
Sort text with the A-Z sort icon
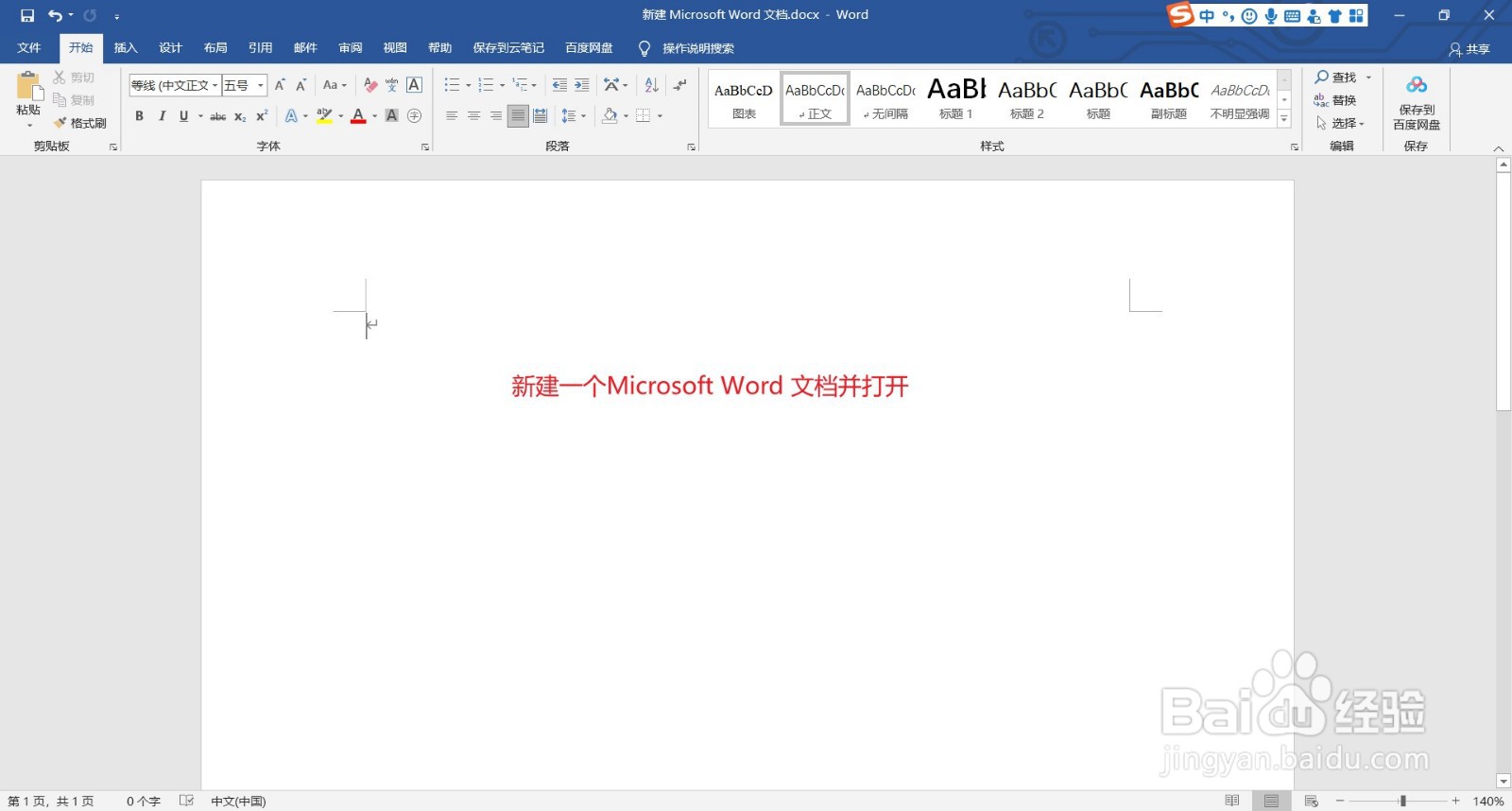651,85
